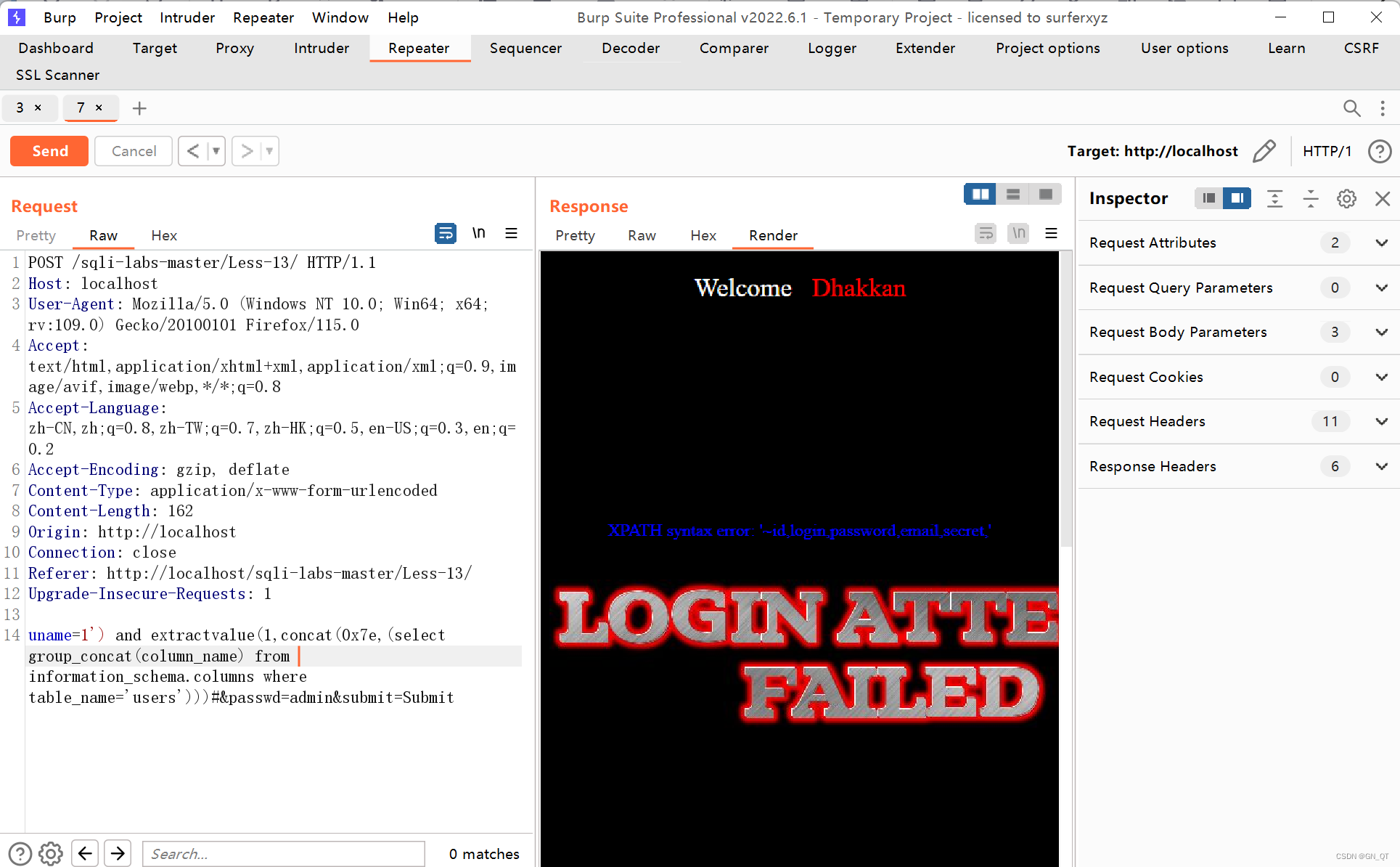Viewport: 1400px width, 867px height.
Task: Click the Repeater help question mark icon
Action: pyautogui.click(x=1379, y=151)
